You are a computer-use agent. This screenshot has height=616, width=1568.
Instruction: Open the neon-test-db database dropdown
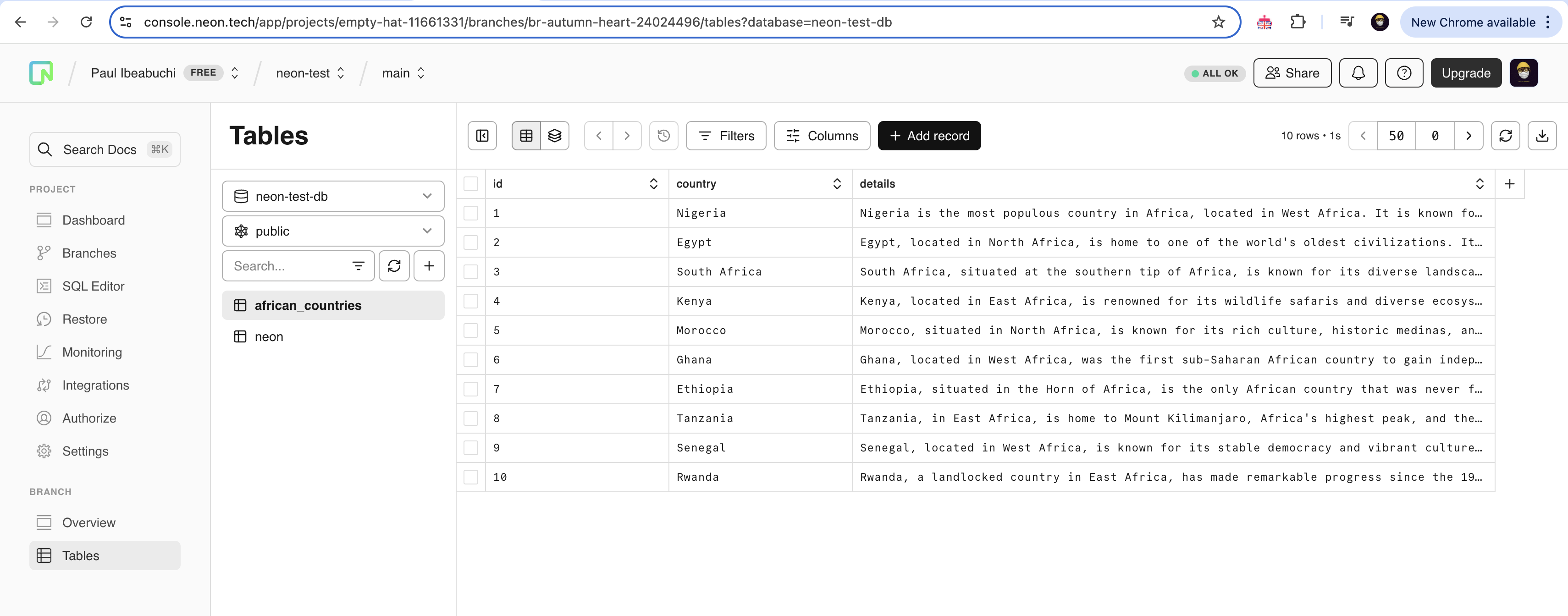pyautogui.click(x=333, y=197)
